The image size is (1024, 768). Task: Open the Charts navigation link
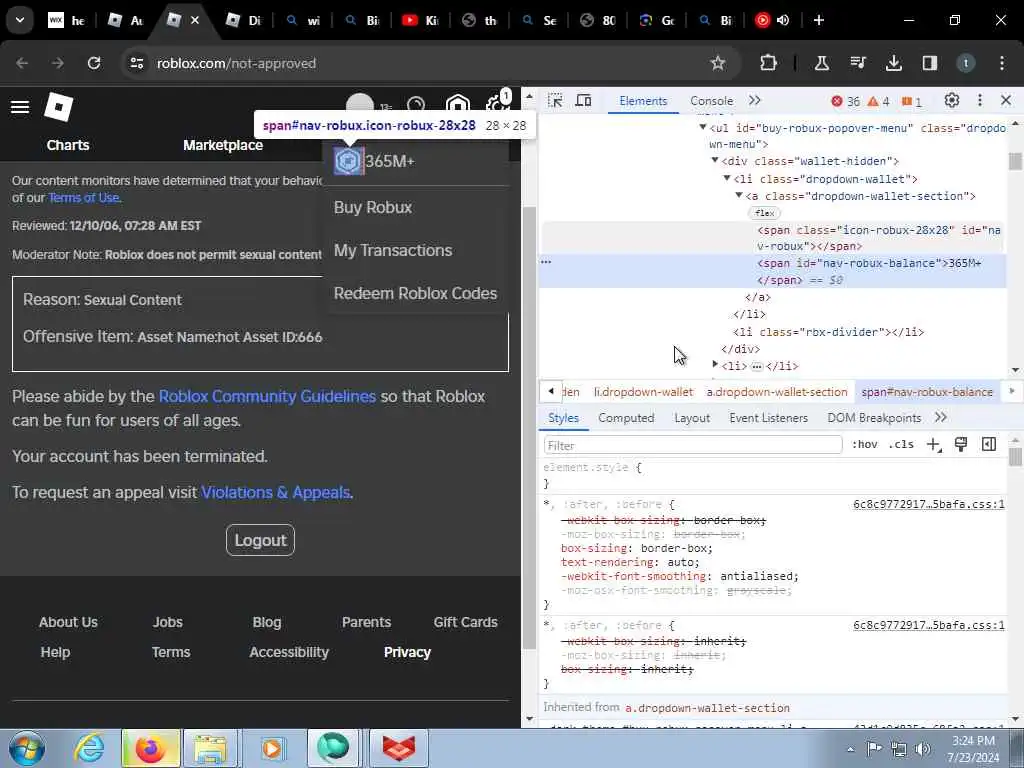click(68, 145)
